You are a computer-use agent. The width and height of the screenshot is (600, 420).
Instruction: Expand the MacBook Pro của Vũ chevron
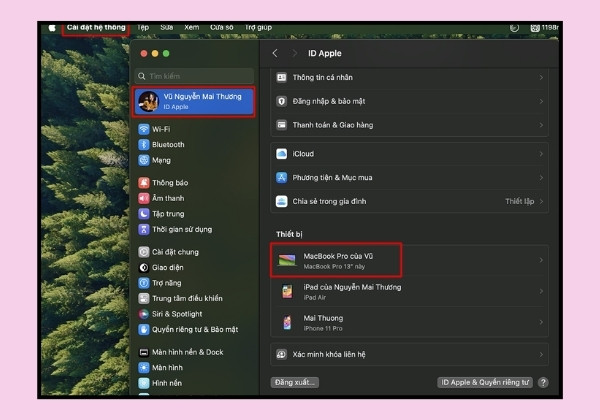[x=541, y=260]
